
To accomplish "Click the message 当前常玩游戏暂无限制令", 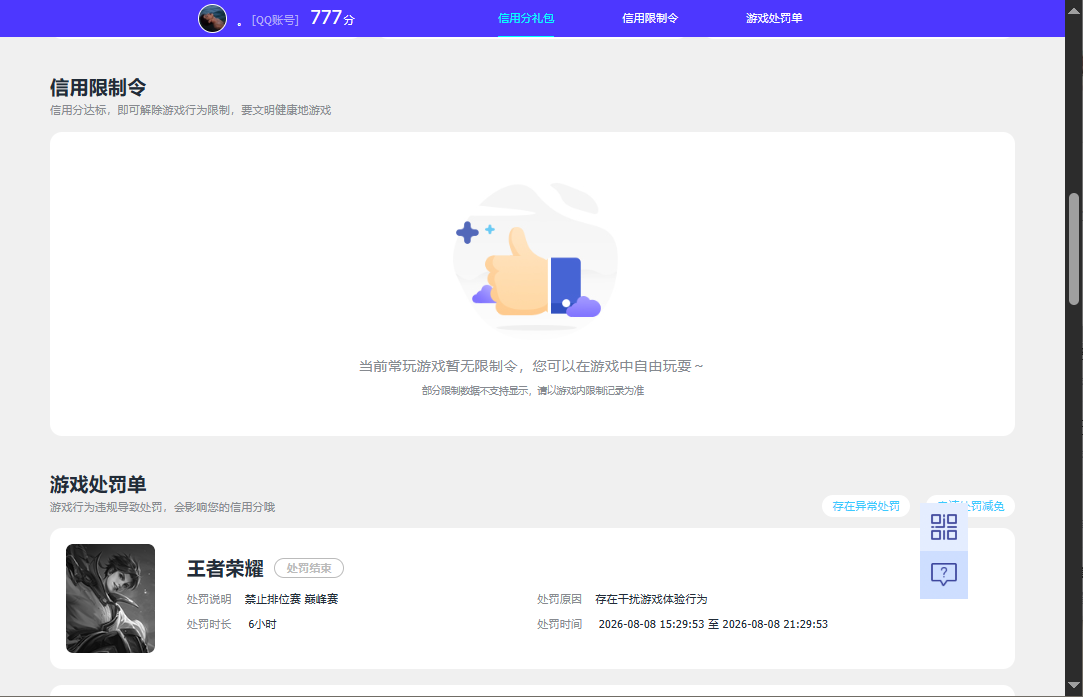I will pos(530,366).
